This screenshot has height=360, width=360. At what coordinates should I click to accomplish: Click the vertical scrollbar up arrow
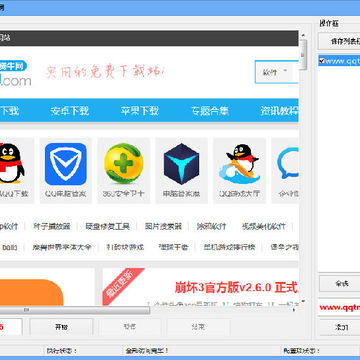(x=303, y=35)
